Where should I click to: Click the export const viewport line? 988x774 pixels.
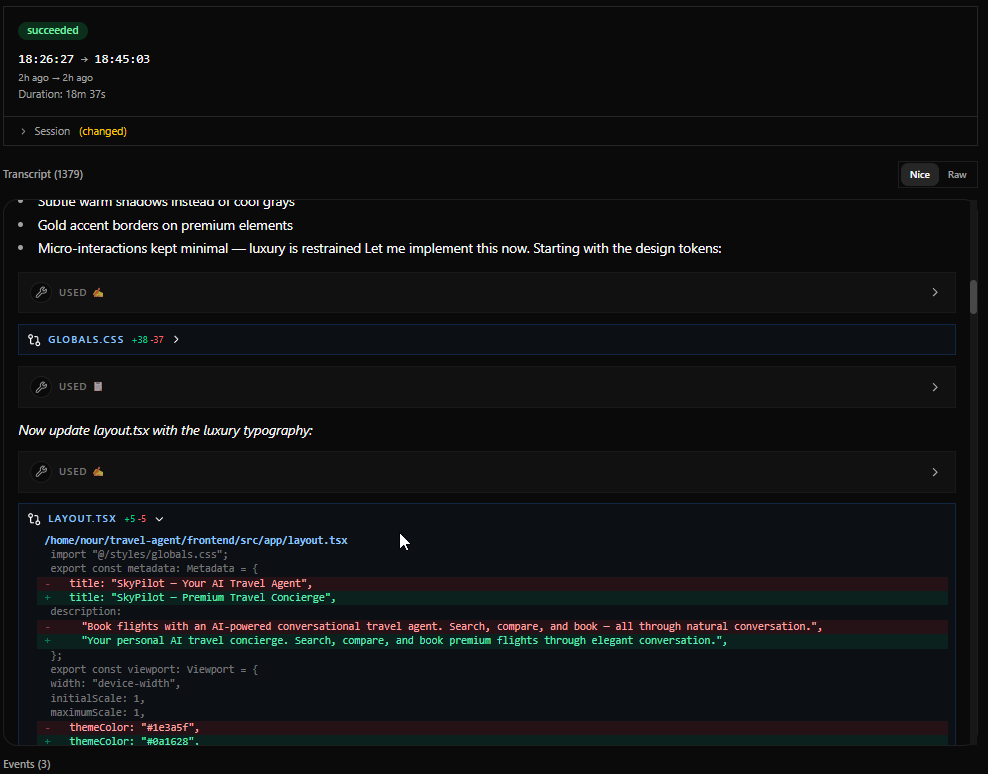click(154, 669)
